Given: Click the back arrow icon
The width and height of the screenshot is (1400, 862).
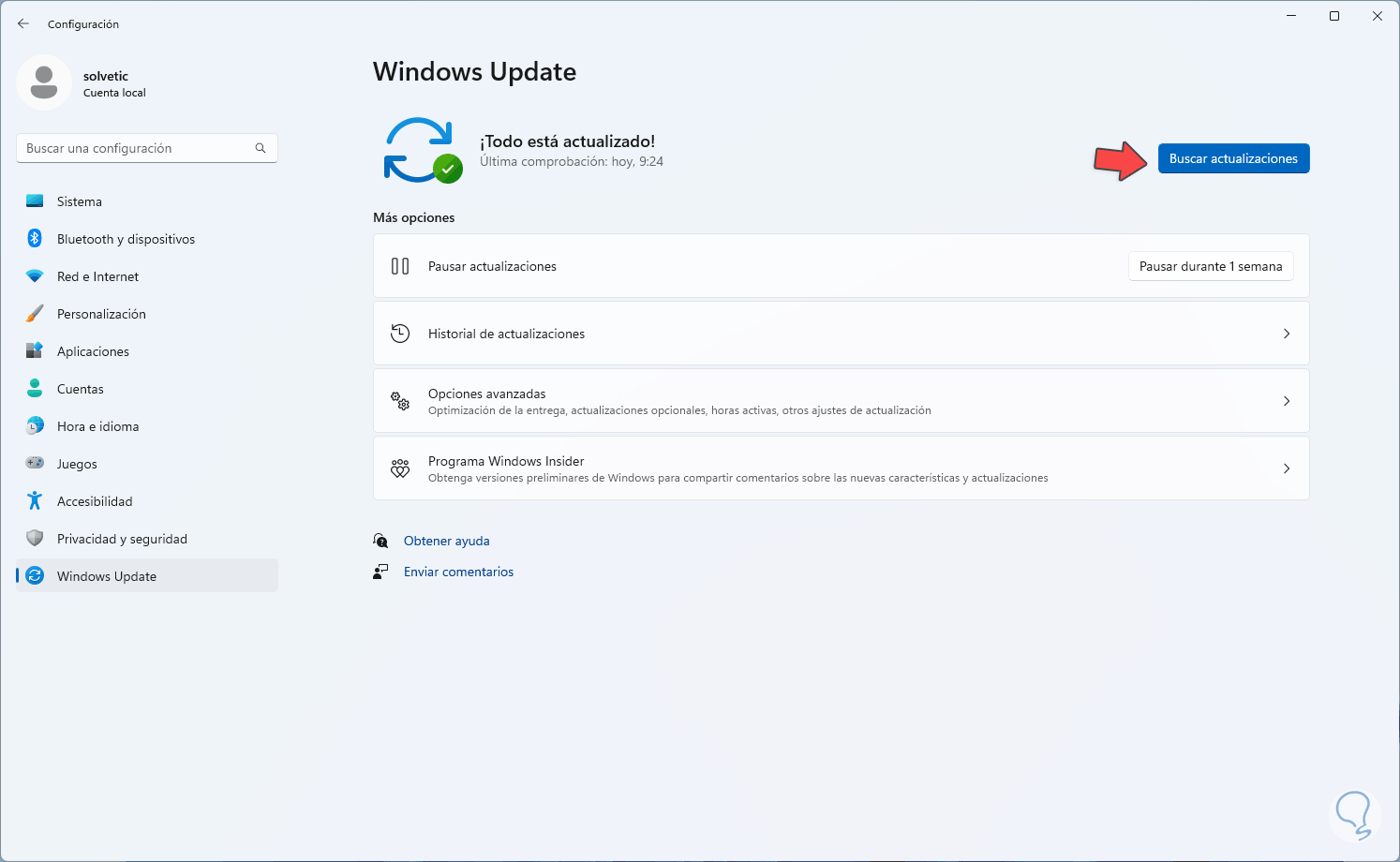Looking at the screenshot, I should point(23,23).
